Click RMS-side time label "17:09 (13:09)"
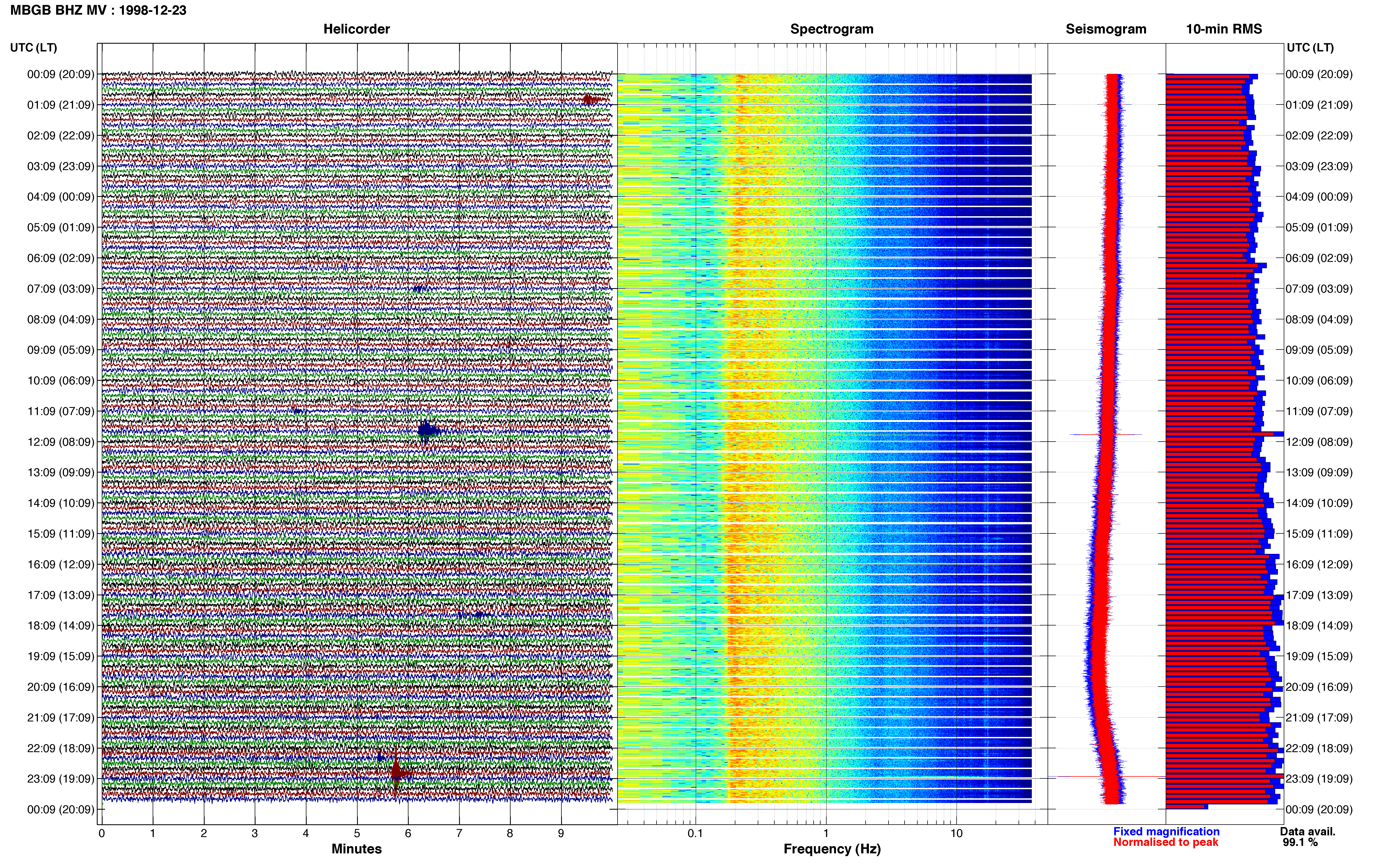Screen dimensions: 1388x868 (x=1319, y=595)
